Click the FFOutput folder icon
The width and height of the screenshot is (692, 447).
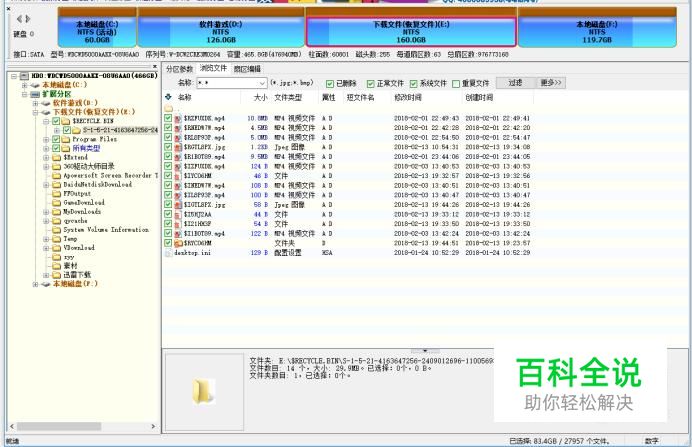coord(56,194)
